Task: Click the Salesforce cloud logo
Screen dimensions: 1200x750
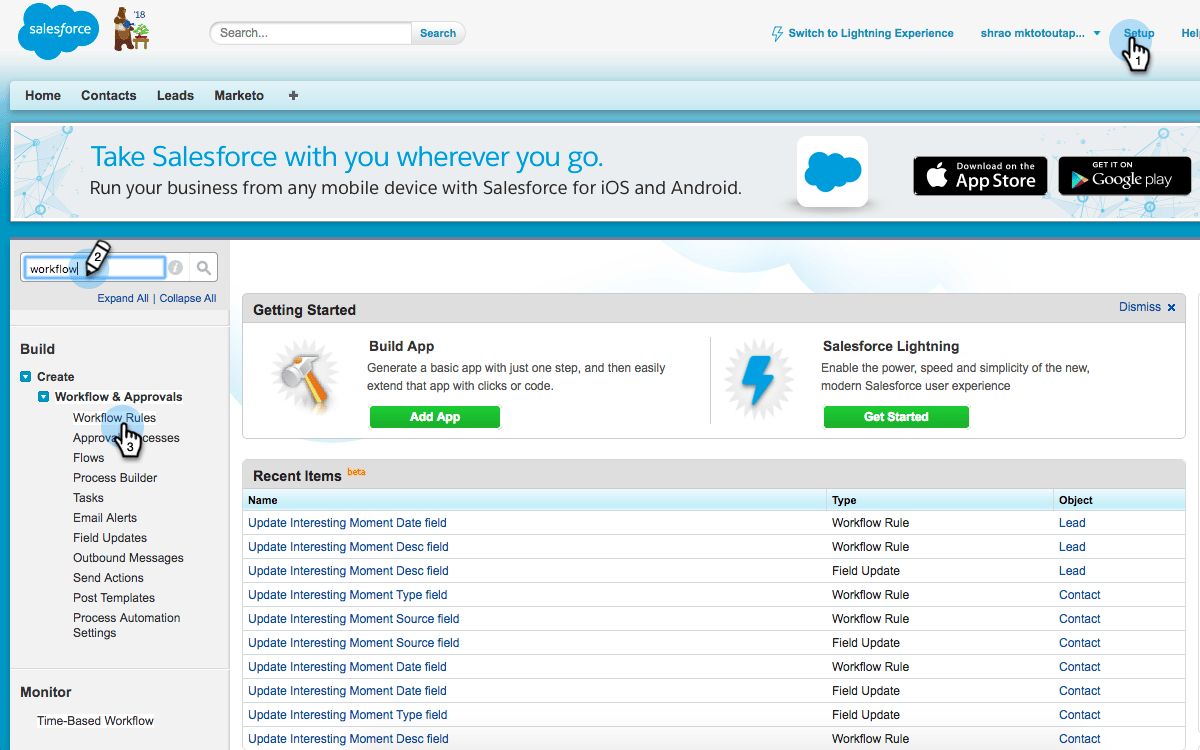Action: (x=57, y=31)
